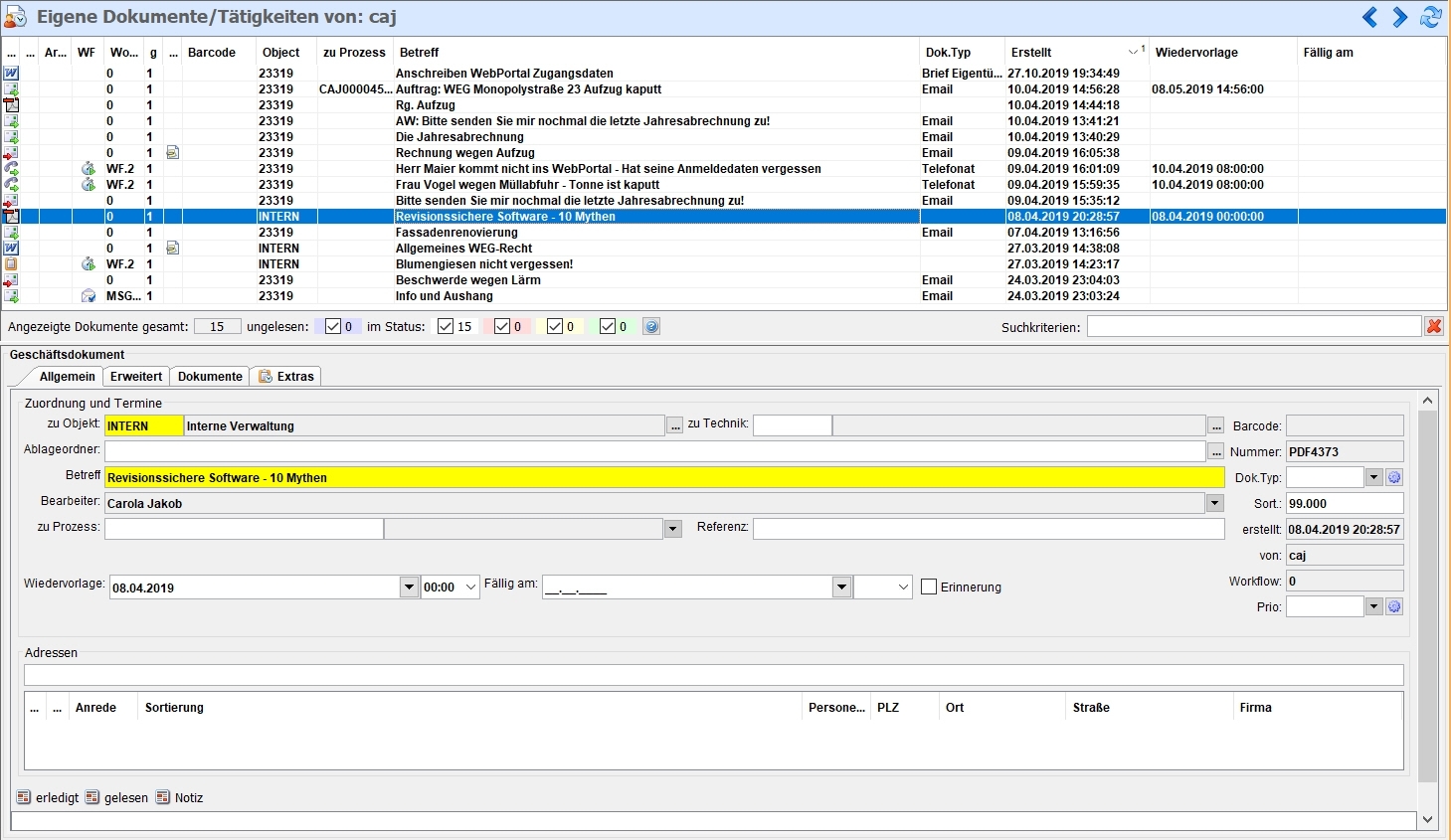Click the round icon next to Dok.Typ dropdown
1451x840 pixels.
1394,477
